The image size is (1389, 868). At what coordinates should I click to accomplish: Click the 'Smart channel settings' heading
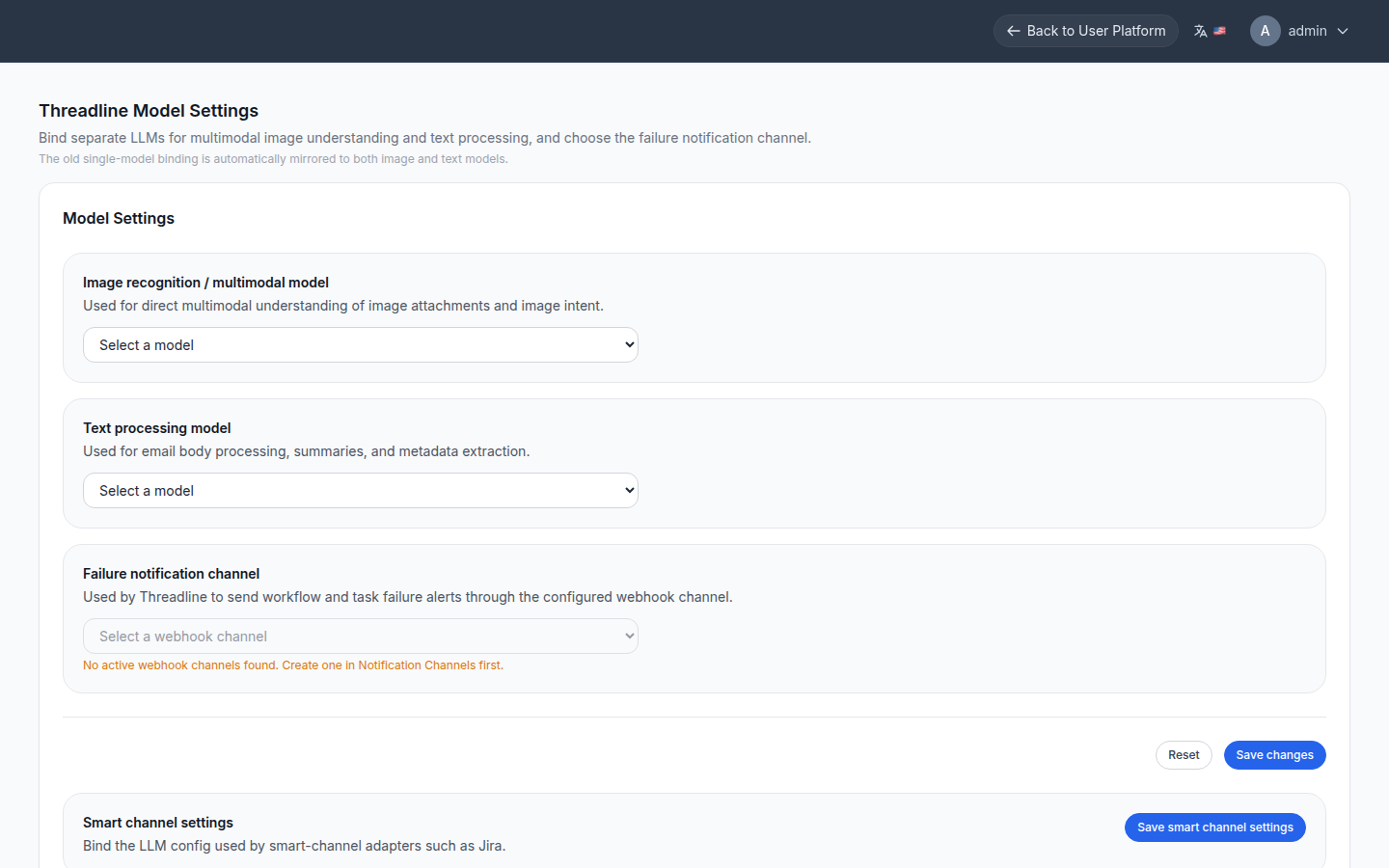[x=158, y=823]
